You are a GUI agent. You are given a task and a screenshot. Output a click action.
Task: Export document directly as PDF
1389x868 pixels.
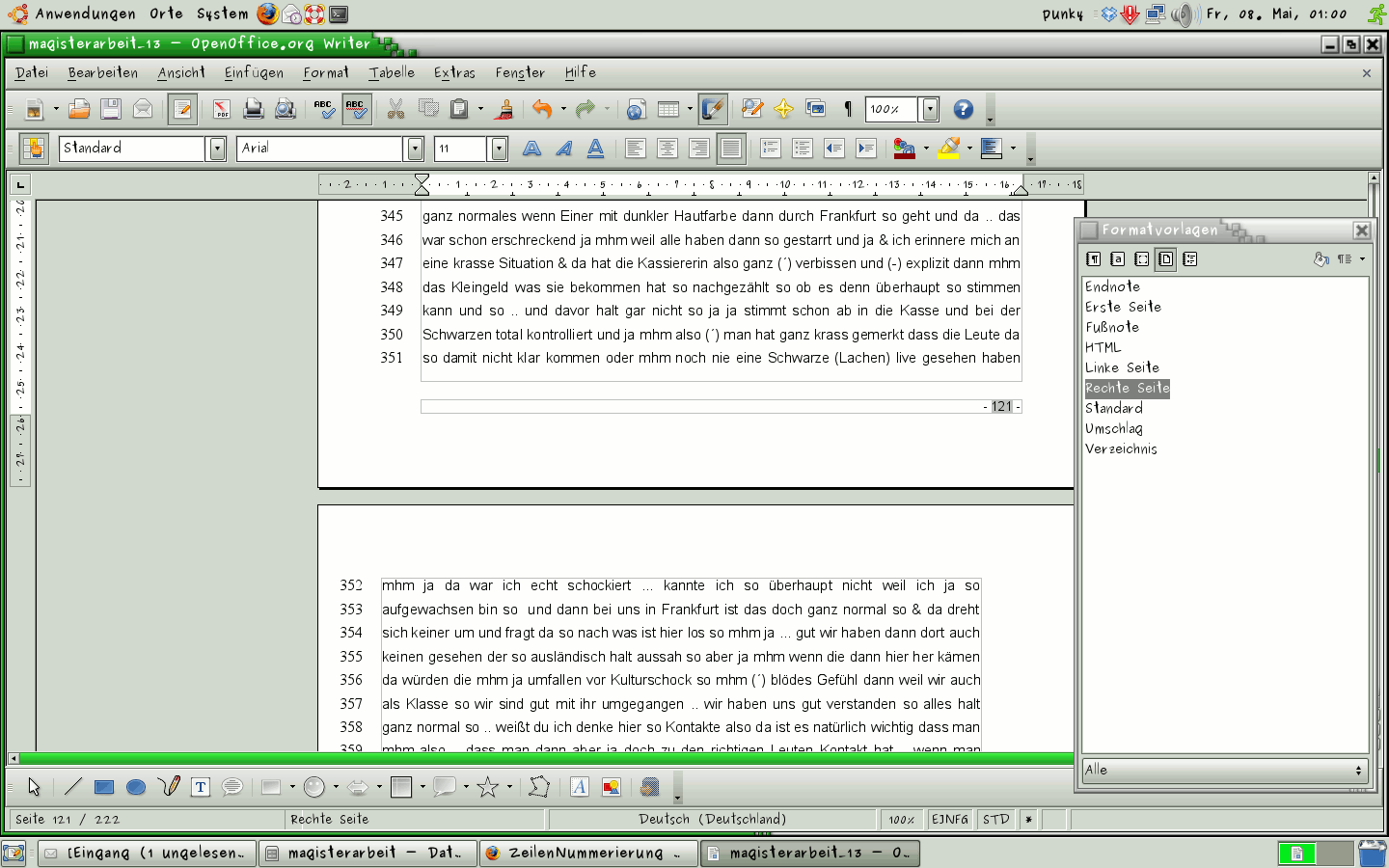pyautogui.click(x=222, y=110)
